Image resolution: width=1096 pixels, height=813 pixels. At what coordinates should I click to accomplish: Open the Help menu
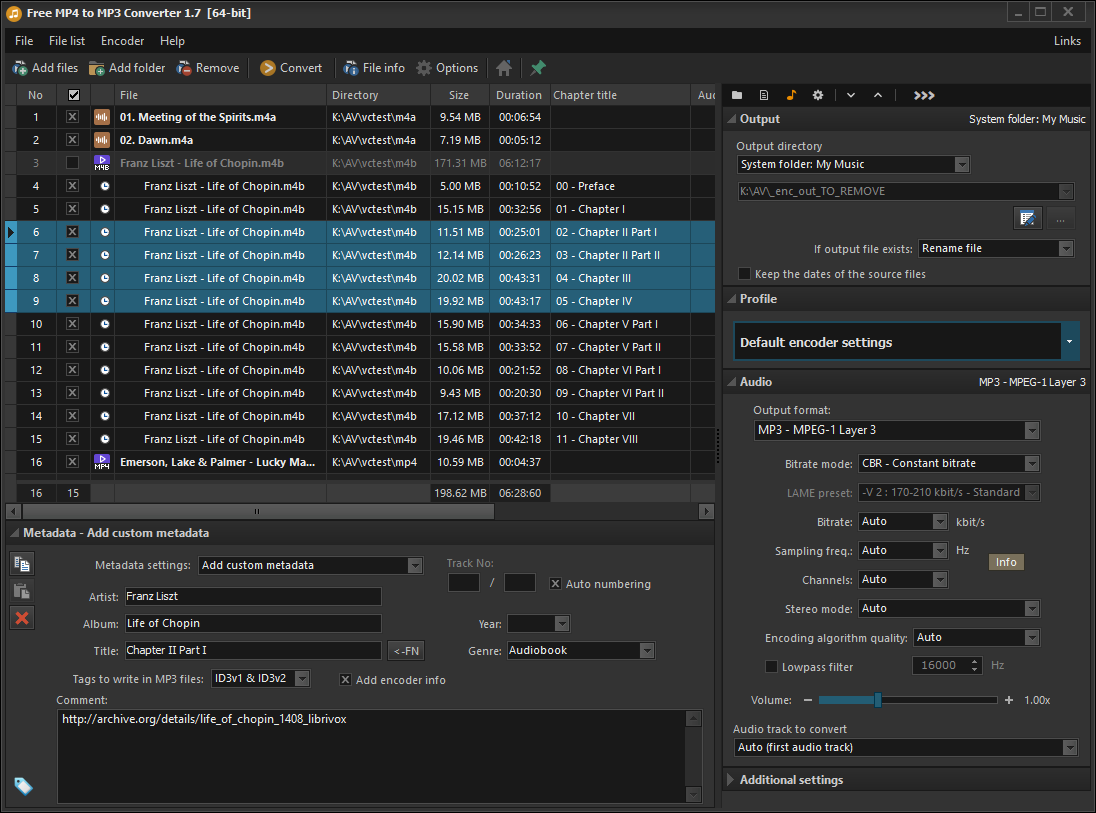click(172, 41)
